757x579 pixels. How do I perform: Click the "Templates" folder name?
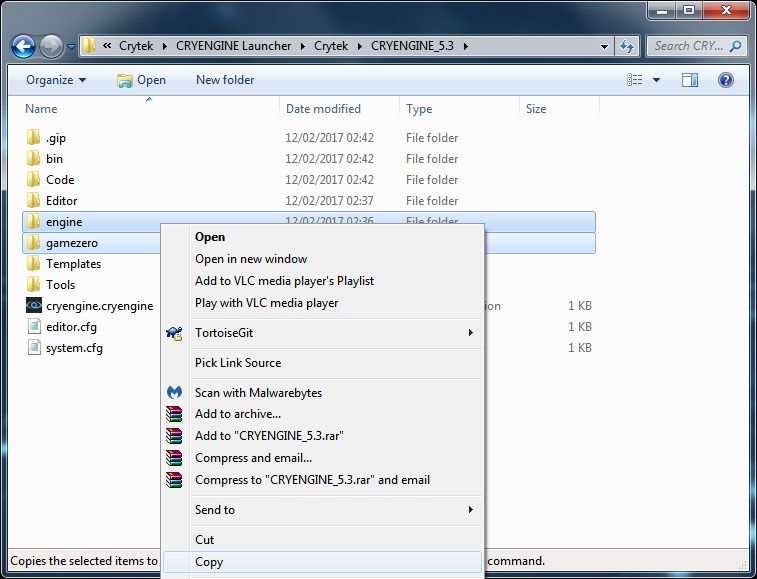point(73,264)
